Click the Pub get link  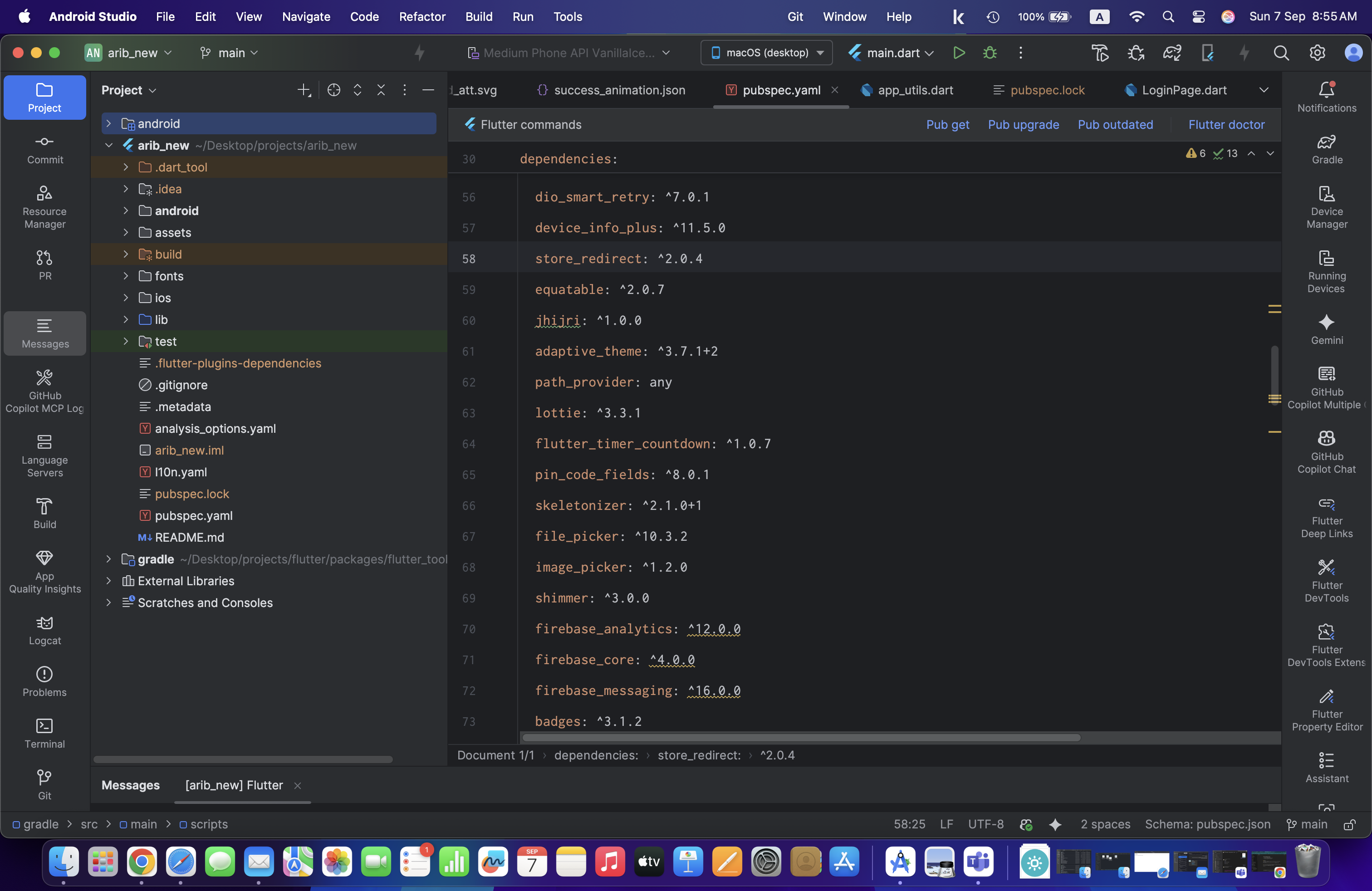(947, 124)
